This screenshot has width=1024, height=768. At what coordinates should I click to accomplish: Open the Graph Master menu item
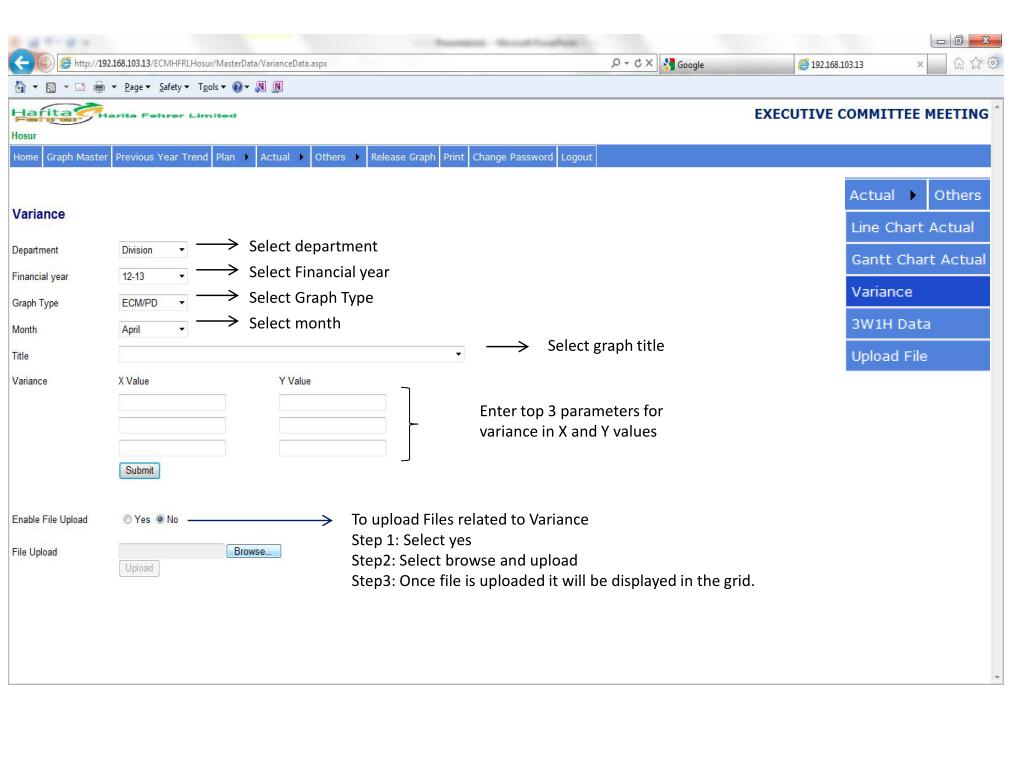[x=77, y=157]
